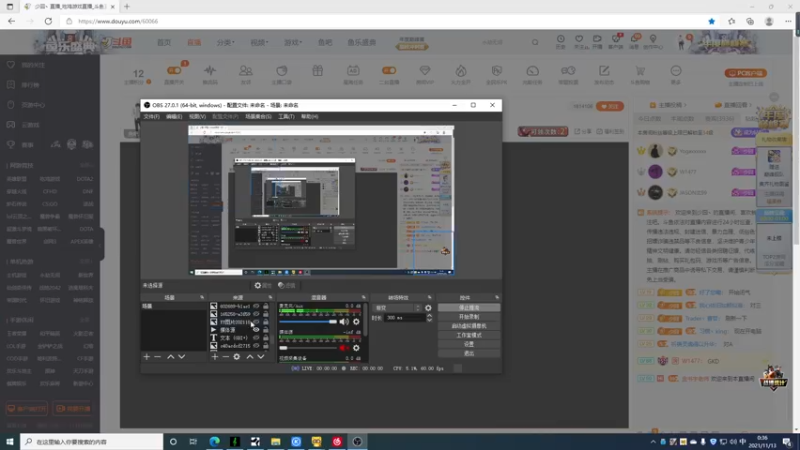
Task: Toggle visibility of the last listed source
Action: 256,345
